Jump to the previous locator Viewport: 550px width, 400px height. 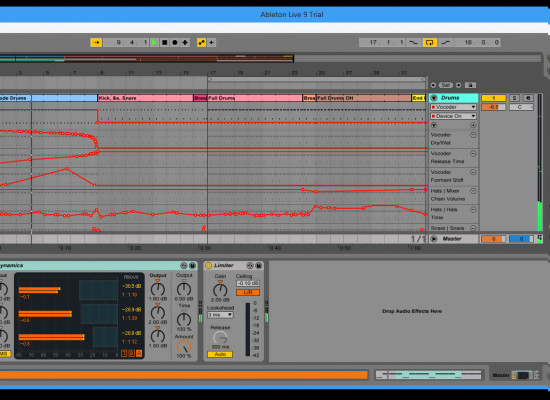pos(433,85)
